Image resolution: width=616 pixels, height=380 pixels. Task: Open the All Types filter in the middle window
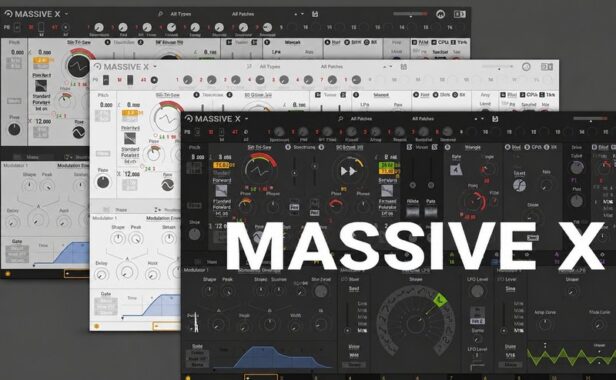[270, 67]
